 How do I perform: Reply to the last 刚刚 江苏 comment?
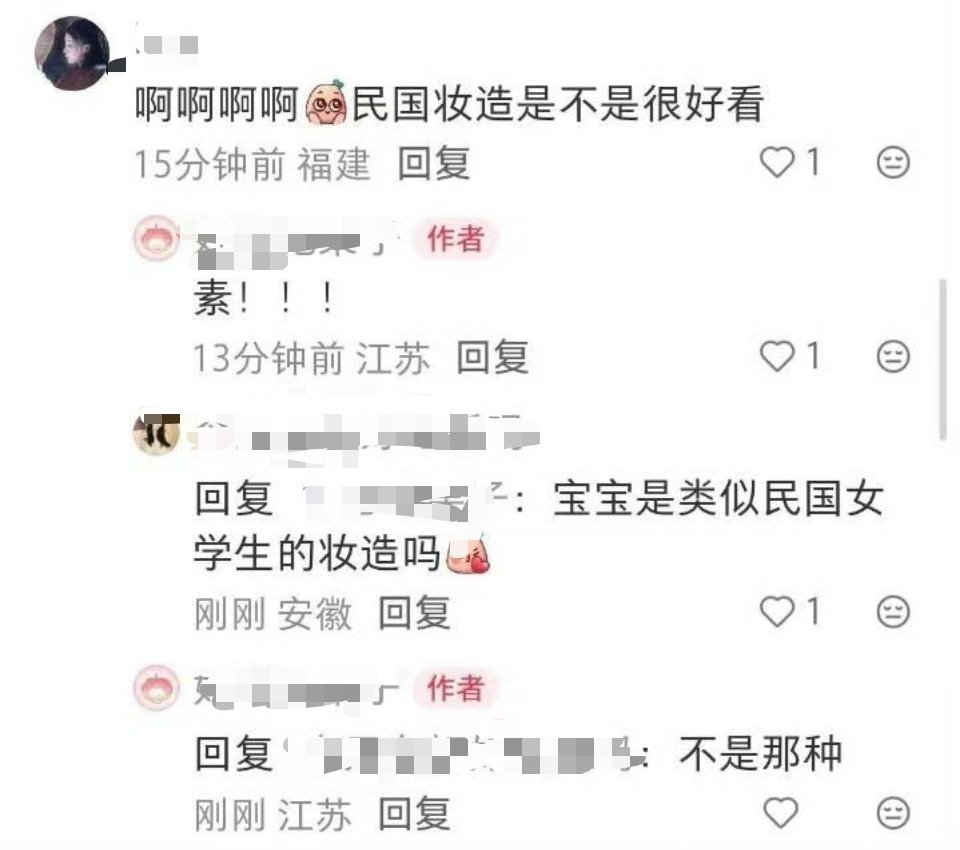pos(414,814)
